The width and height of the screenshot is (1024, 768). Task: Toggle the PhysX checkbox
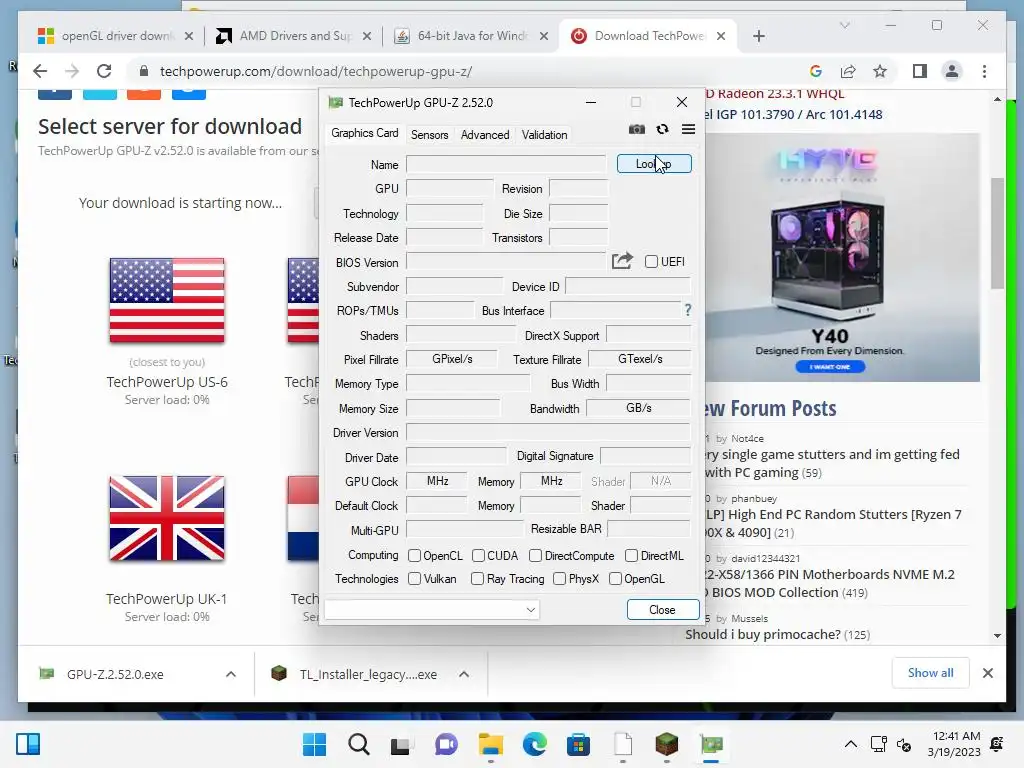click(x=559, y=579)
